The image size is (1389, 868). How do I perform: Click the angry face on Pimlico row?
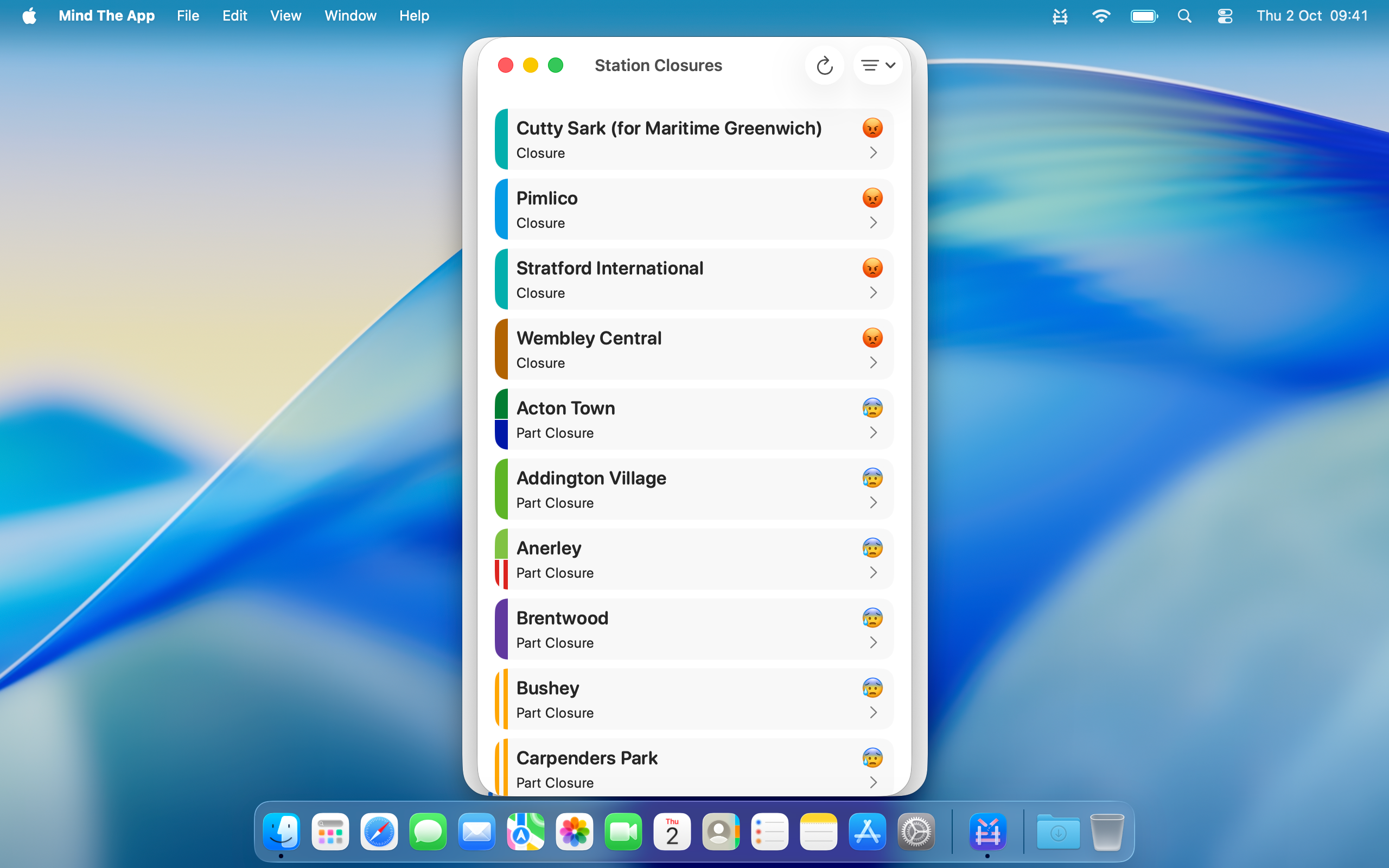[x=872, y=198]
